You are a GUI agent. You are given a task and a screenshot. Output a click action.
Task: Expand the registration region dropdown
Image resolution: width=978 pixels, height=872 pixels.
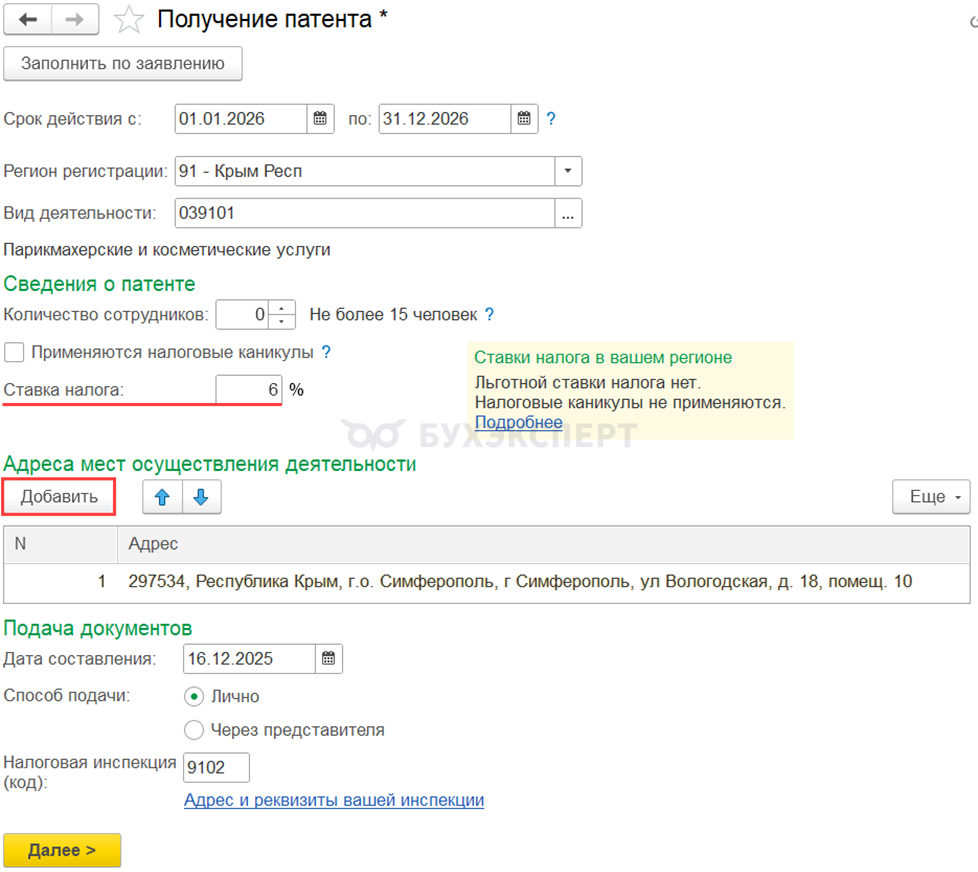pos(568,171)
